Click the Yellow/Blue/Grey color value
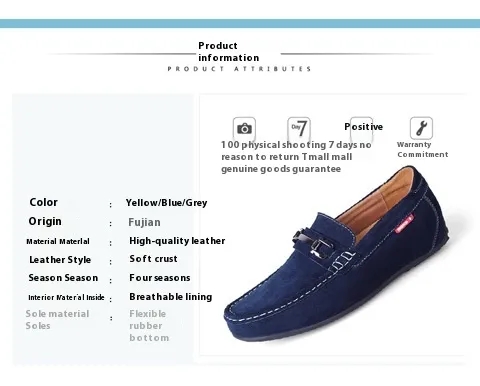Viewport: 480px width, 386px height. click(166, 203)
